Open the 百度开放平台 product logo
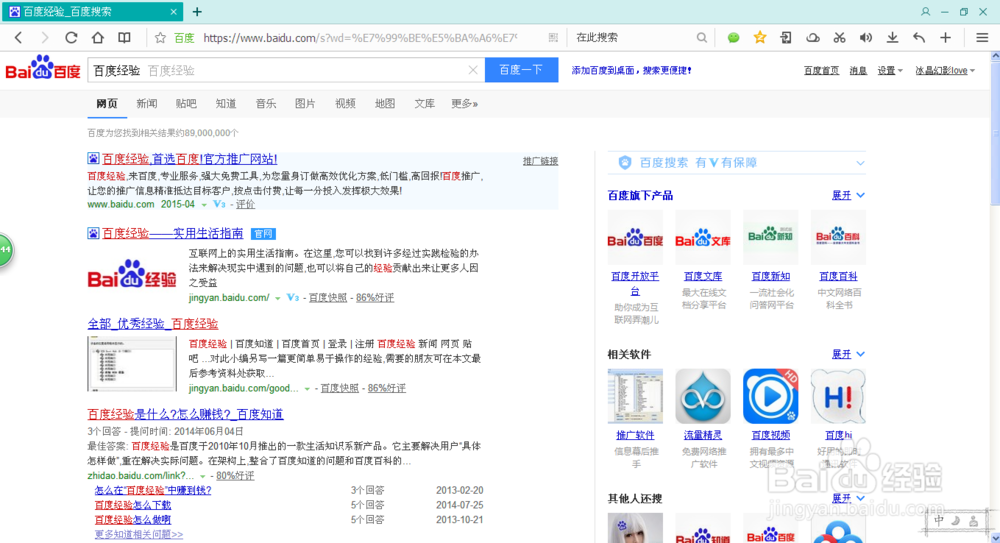This screenshot has height=543, width=1000. [635, 237]
